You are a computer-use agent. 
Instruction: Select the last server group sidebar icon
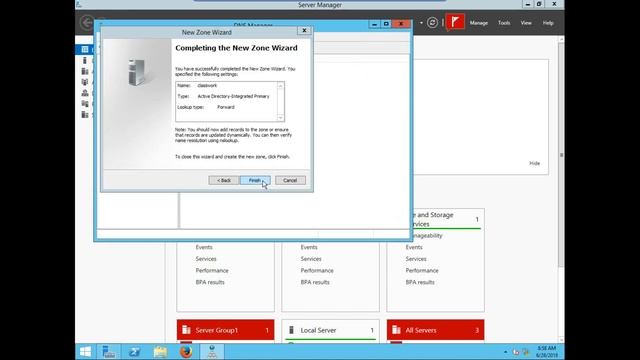click(x=84, y=115)
